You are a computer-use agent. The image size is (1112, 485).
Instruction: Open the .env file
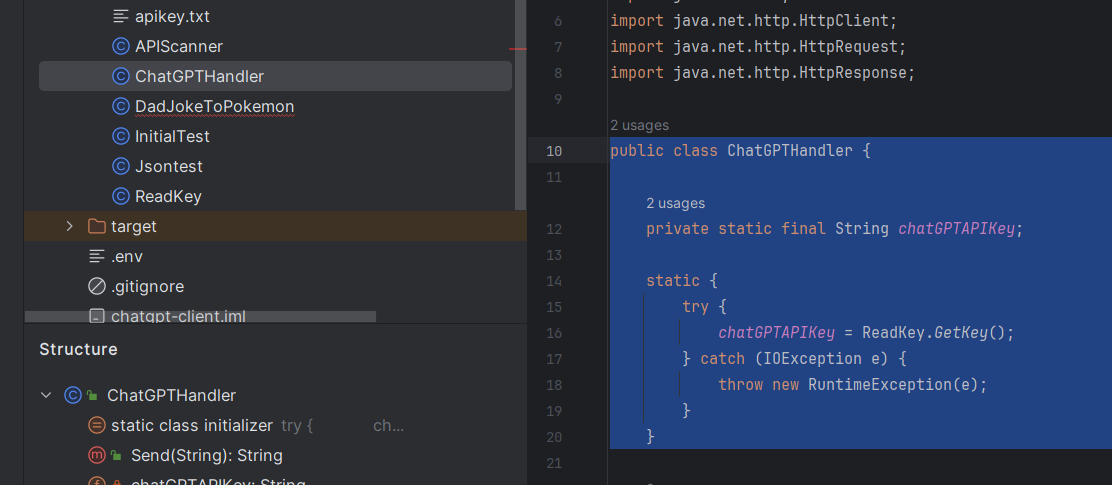[x=127, y=257]
